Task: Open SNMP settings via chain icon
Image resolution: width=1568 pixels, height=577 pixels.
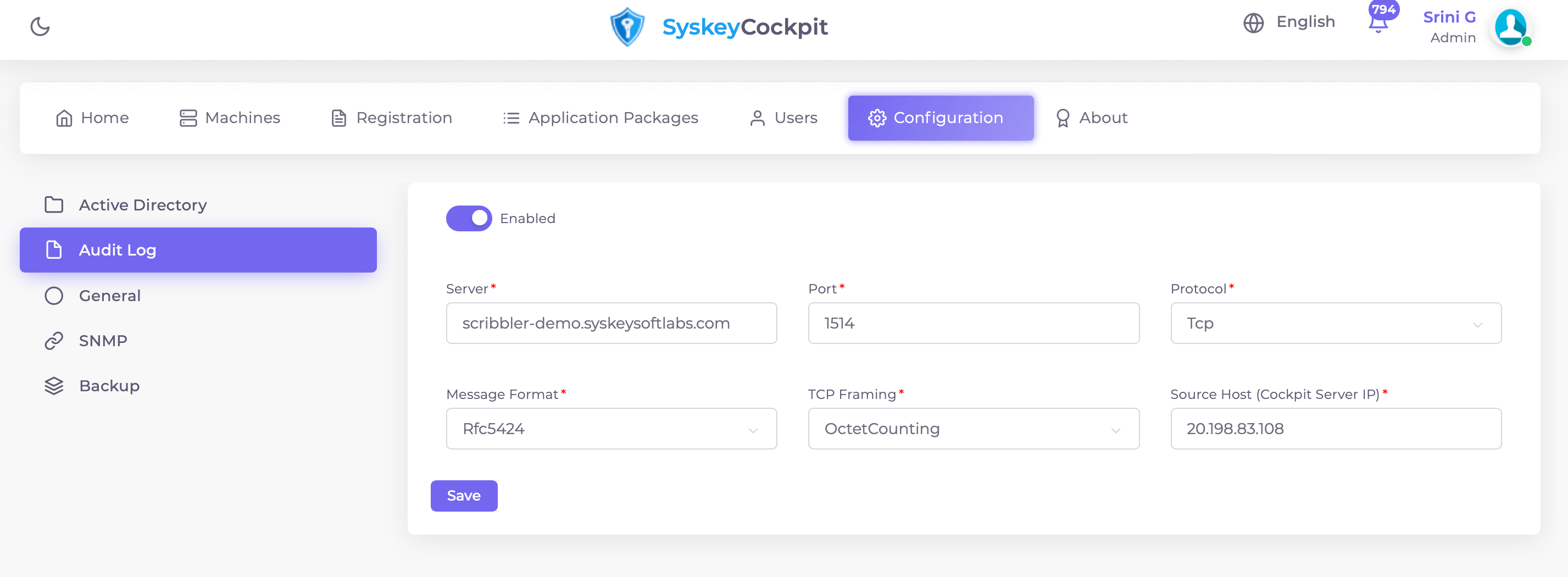Action: point(55,340)
